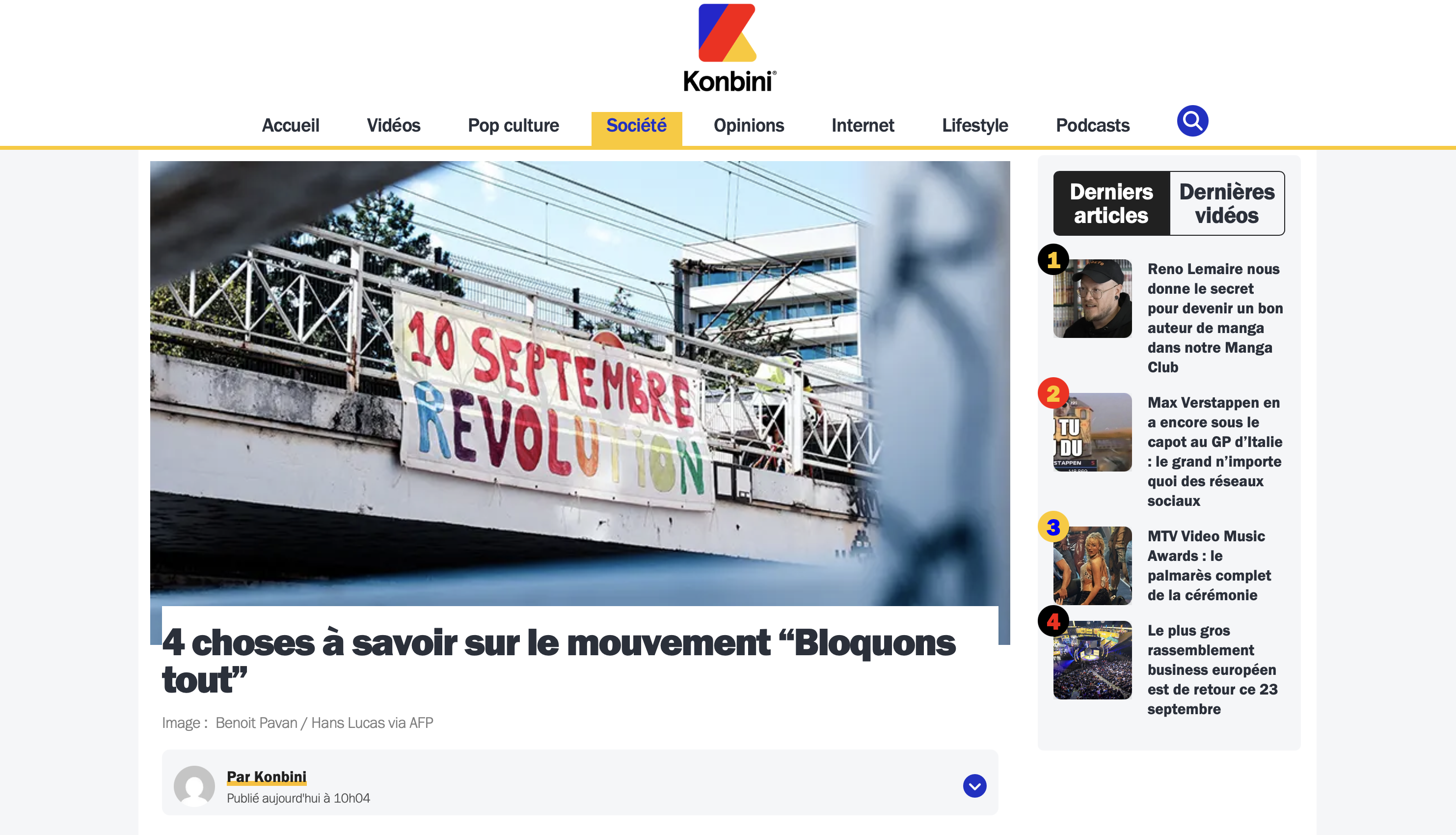Click the Konbini logo at top
Screen dimensions: 1456x835
[x=728, y=48]
